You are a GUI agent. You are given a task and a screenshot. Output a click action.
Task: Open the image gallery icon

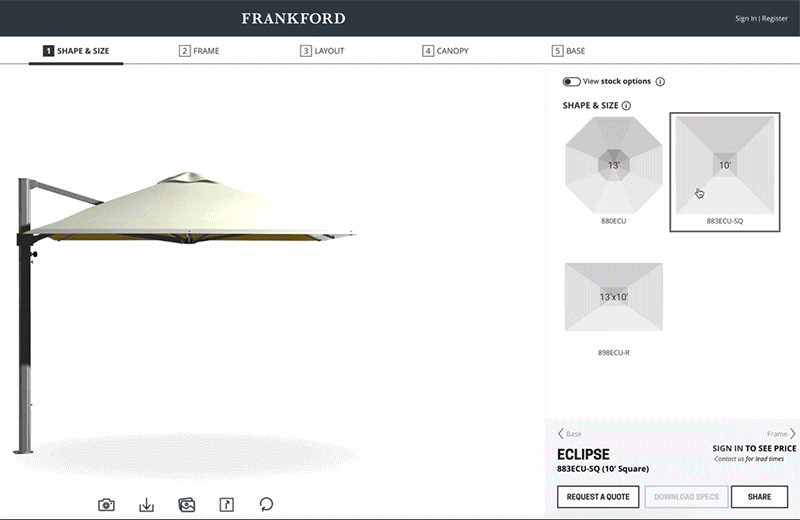click(x=187, y=505)
